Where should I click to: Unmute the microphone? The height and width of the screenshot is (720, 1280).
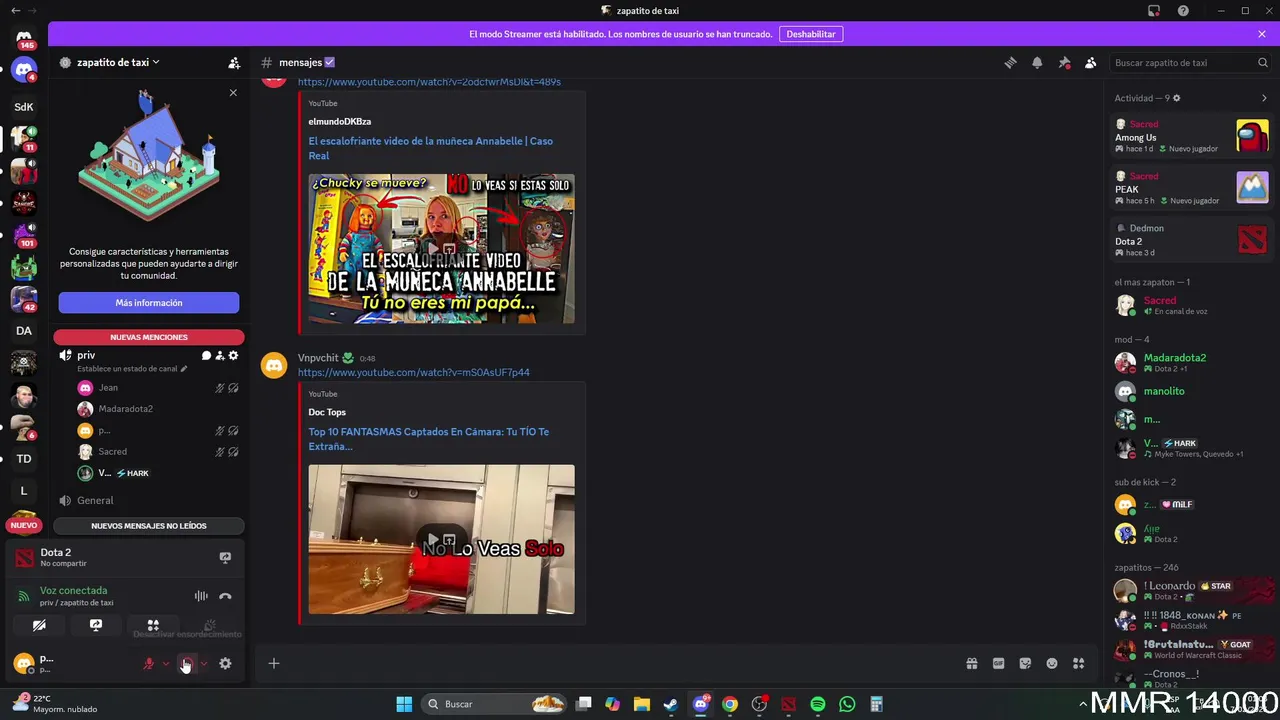click(x=149, y=663)
